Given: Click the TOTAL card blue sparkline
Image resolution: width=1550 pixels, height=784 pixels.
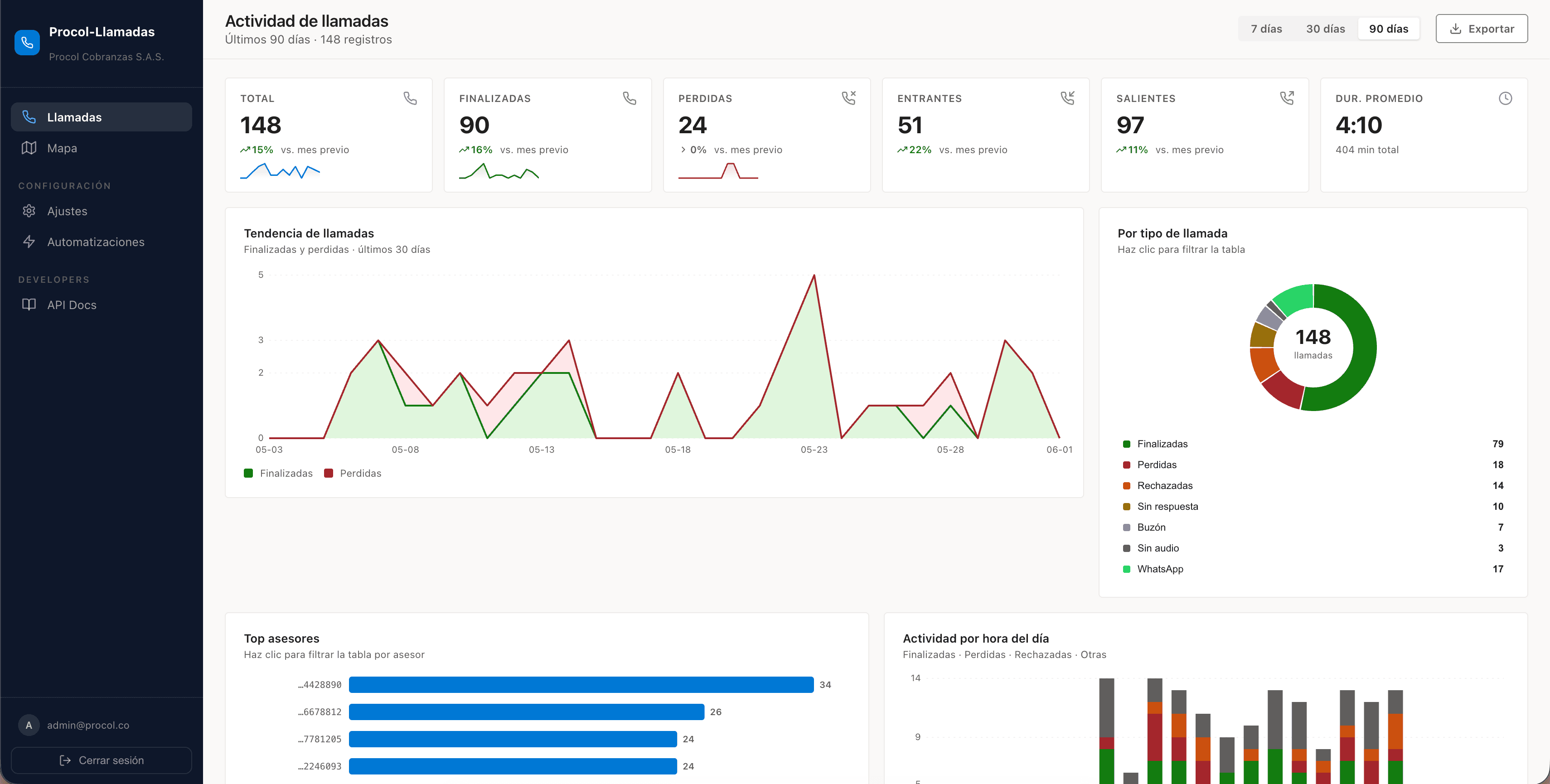Looking at the screenshot, I should (x=280, y=171).
